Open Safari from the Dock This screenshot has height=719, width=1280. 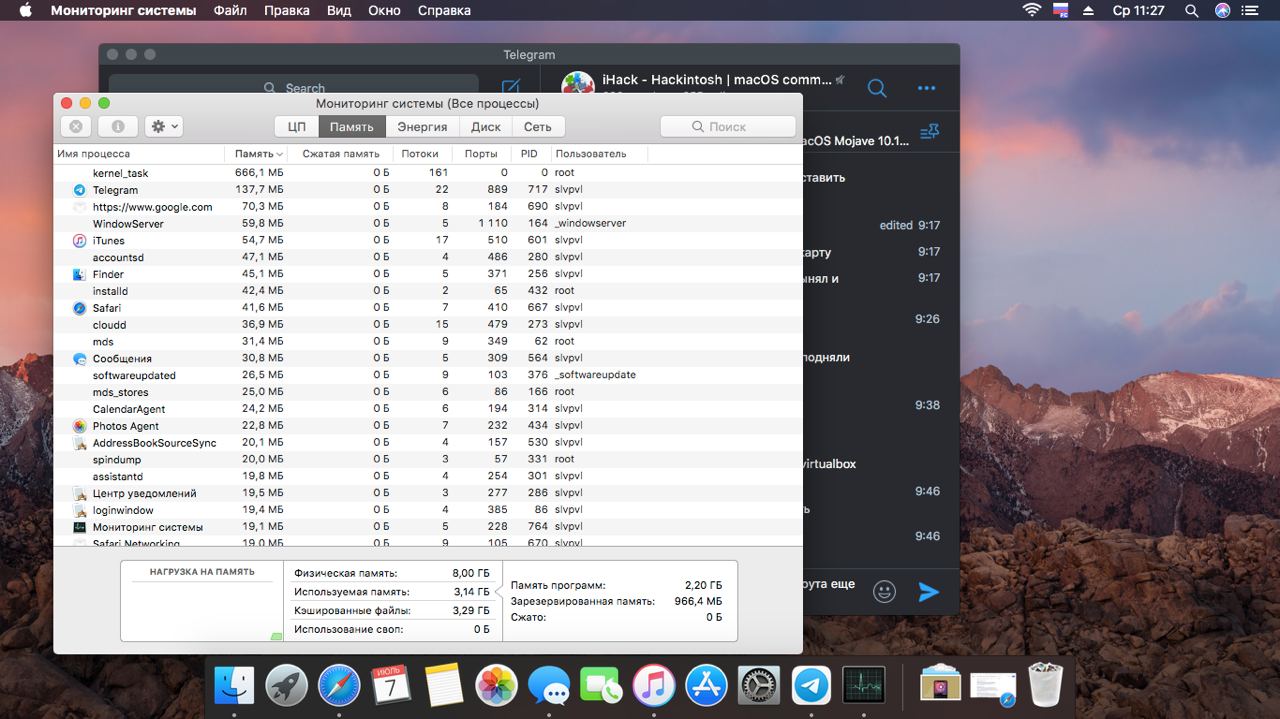pos(339,685)
